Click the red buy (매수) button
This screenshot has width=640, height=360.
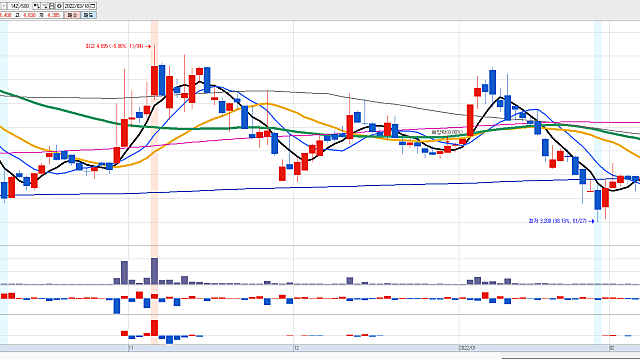72,15
